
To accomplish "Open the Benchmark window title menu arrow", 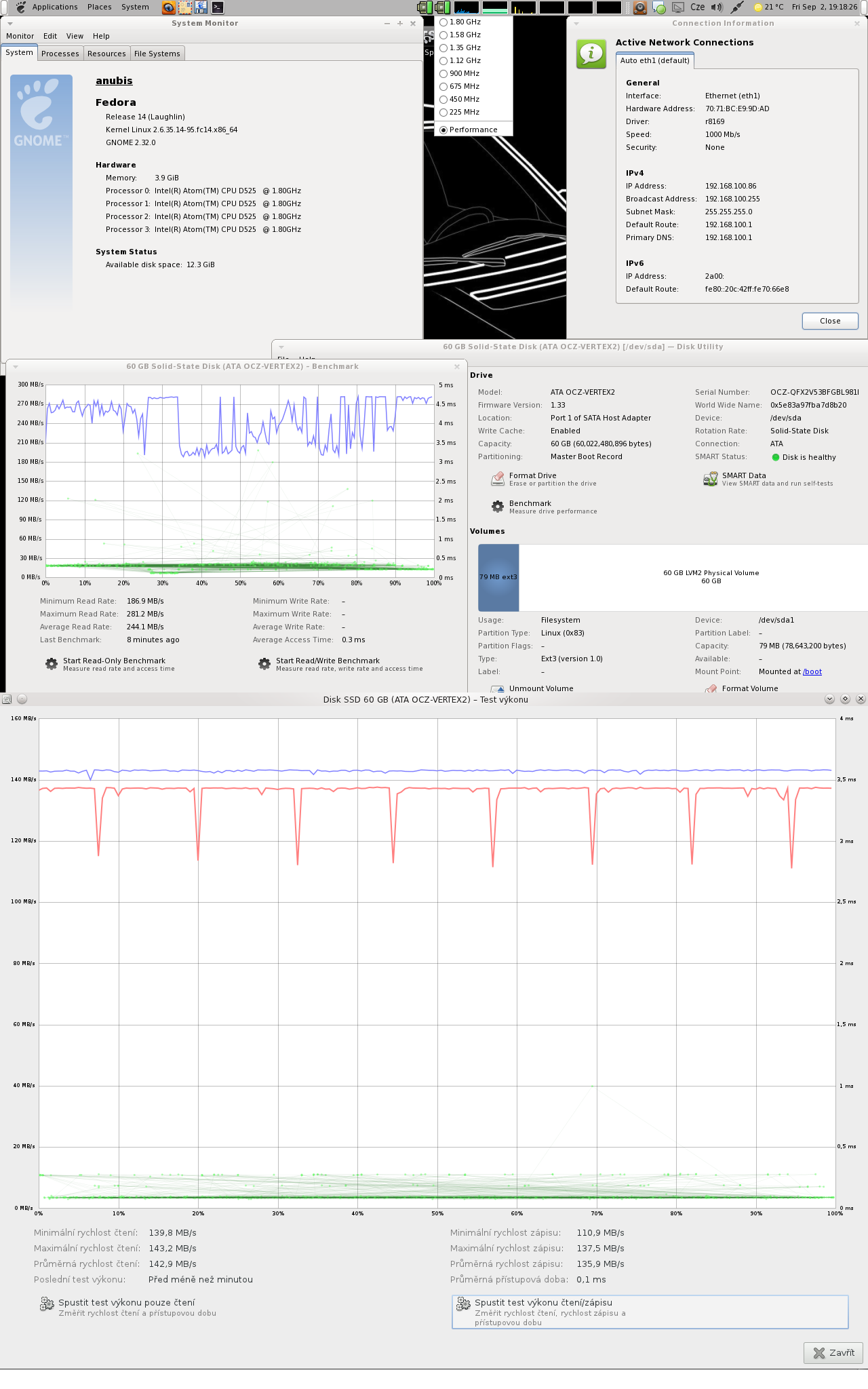I will point(15,367).
